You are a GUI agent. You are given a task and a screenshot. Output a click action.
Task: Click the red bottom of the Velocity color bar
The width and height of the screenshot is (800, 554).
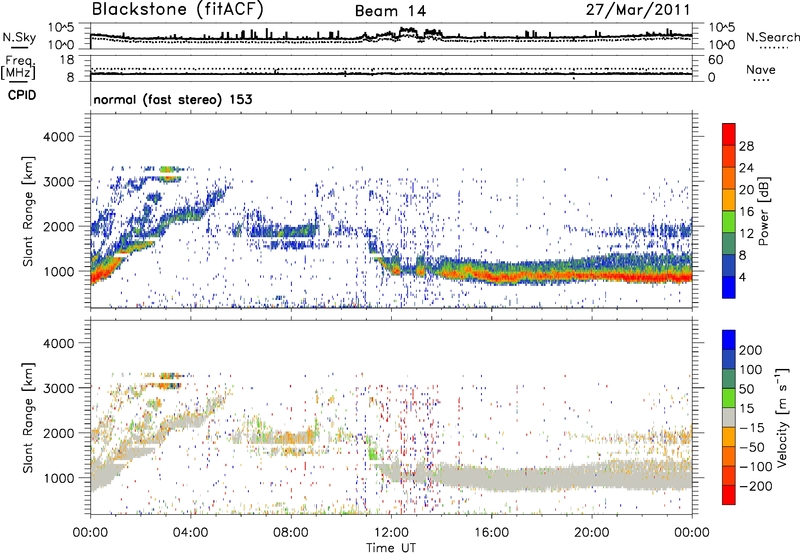pyautogui.click(x=729, y=495)
